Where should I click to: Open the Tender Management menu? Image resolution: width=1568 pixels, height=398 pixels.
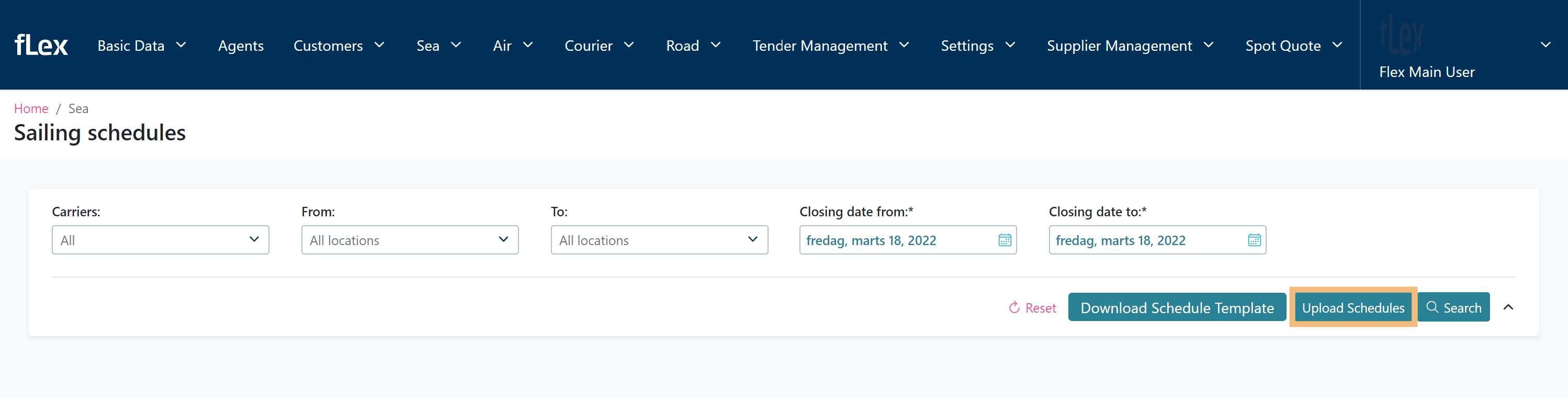(x=830, y=46)
